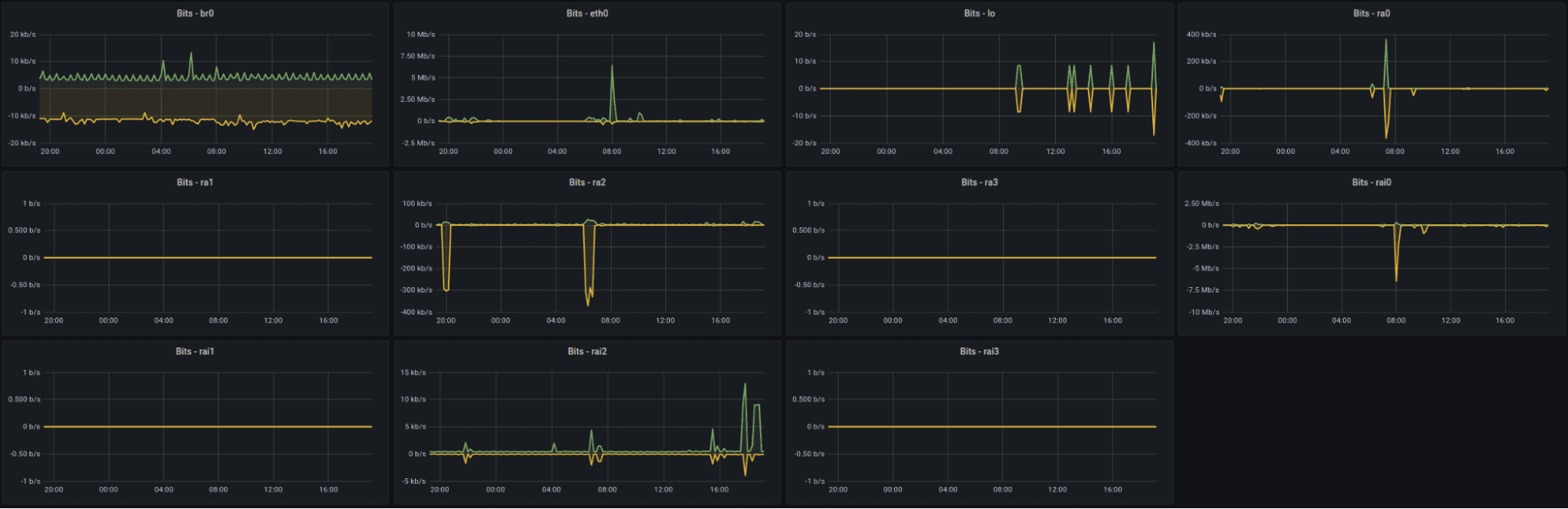Click the 00:00 time label in ra1 panel
Screen dimensions: 1568x509
[108, 320]
